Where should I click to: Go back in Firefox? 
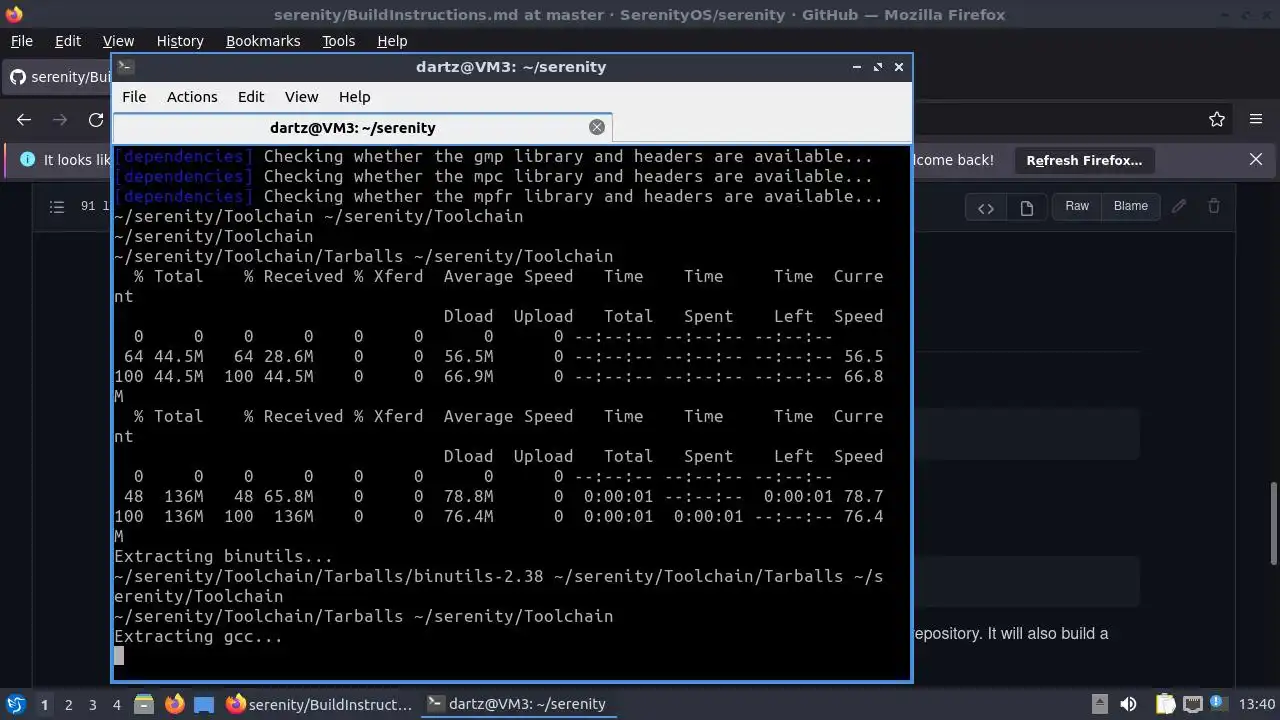(x=24, y=119)
